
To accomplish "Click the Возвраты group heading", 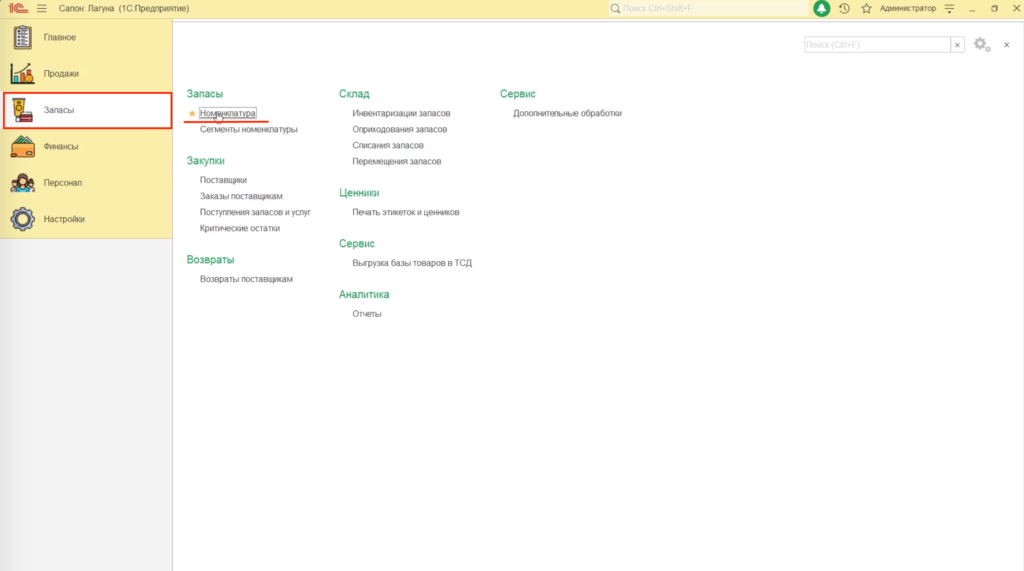I will (x=210, y=260).
